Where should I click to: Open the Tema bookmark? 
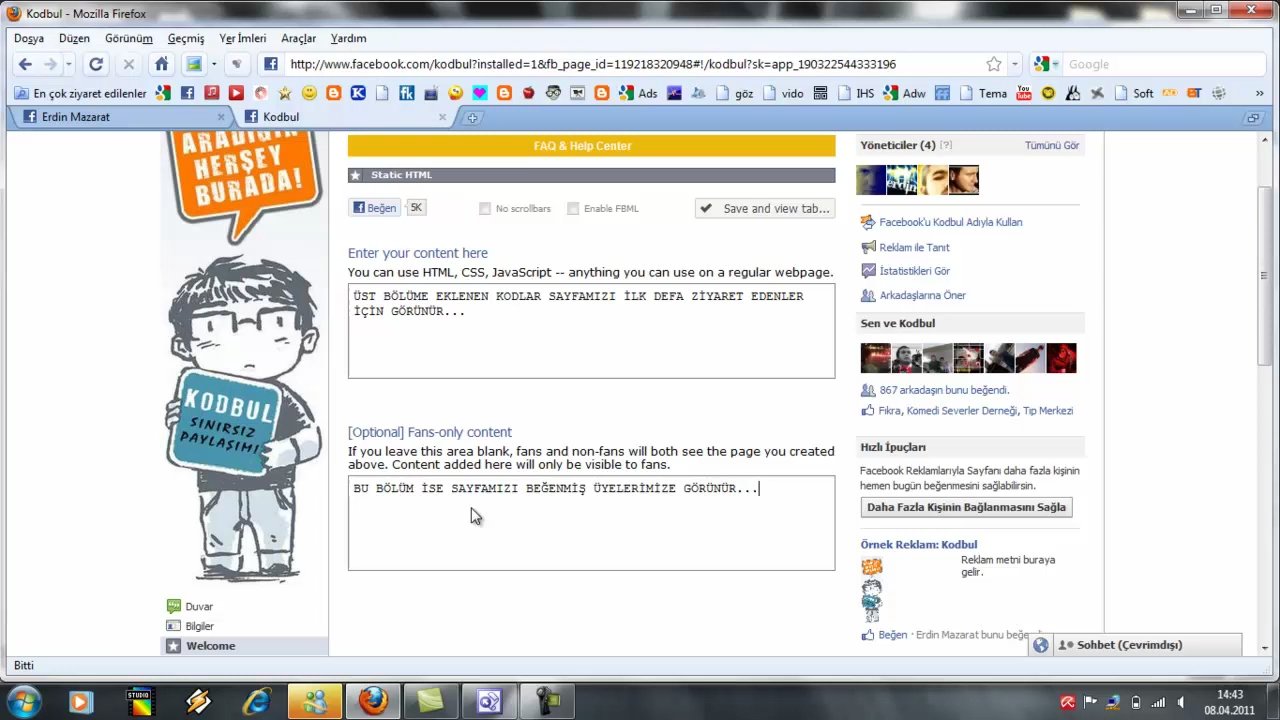pos(984,93)
